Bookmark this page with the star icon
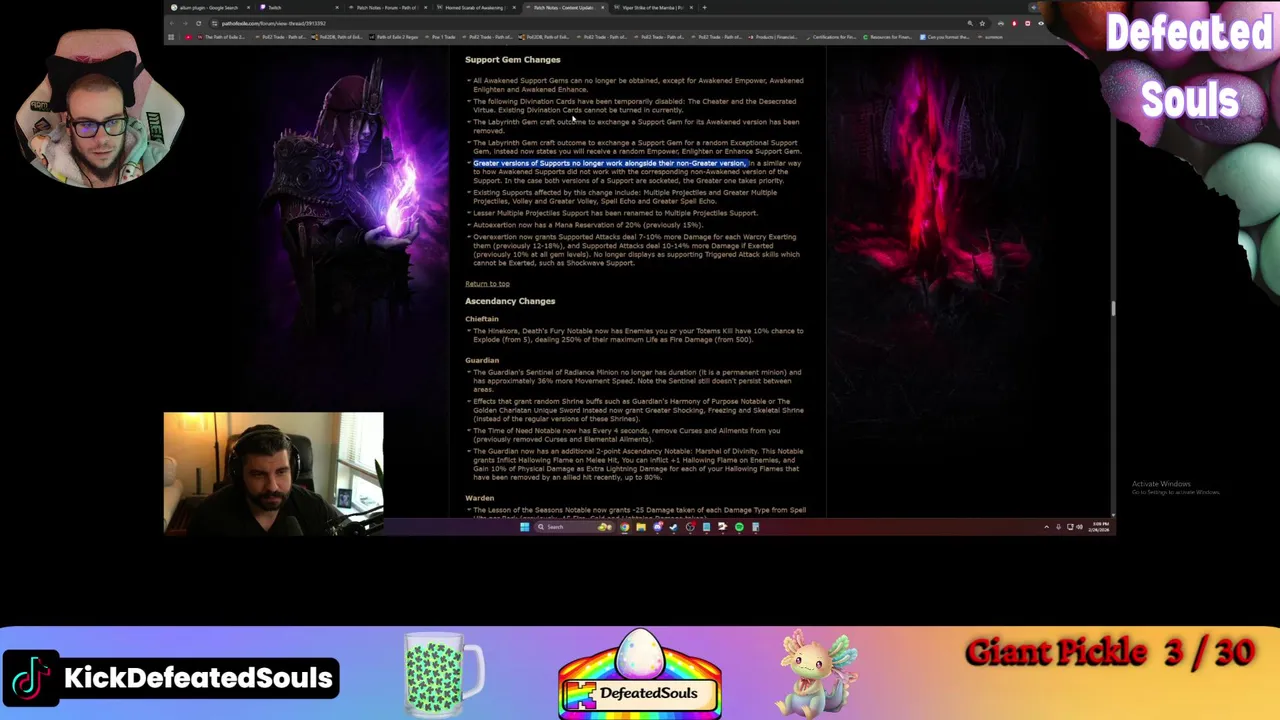 coord(982,23)
